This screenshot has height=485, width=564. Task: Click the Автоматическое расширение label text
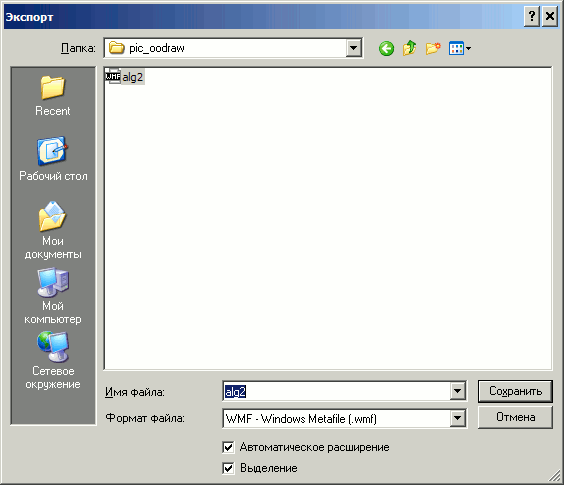click(314, 447)
